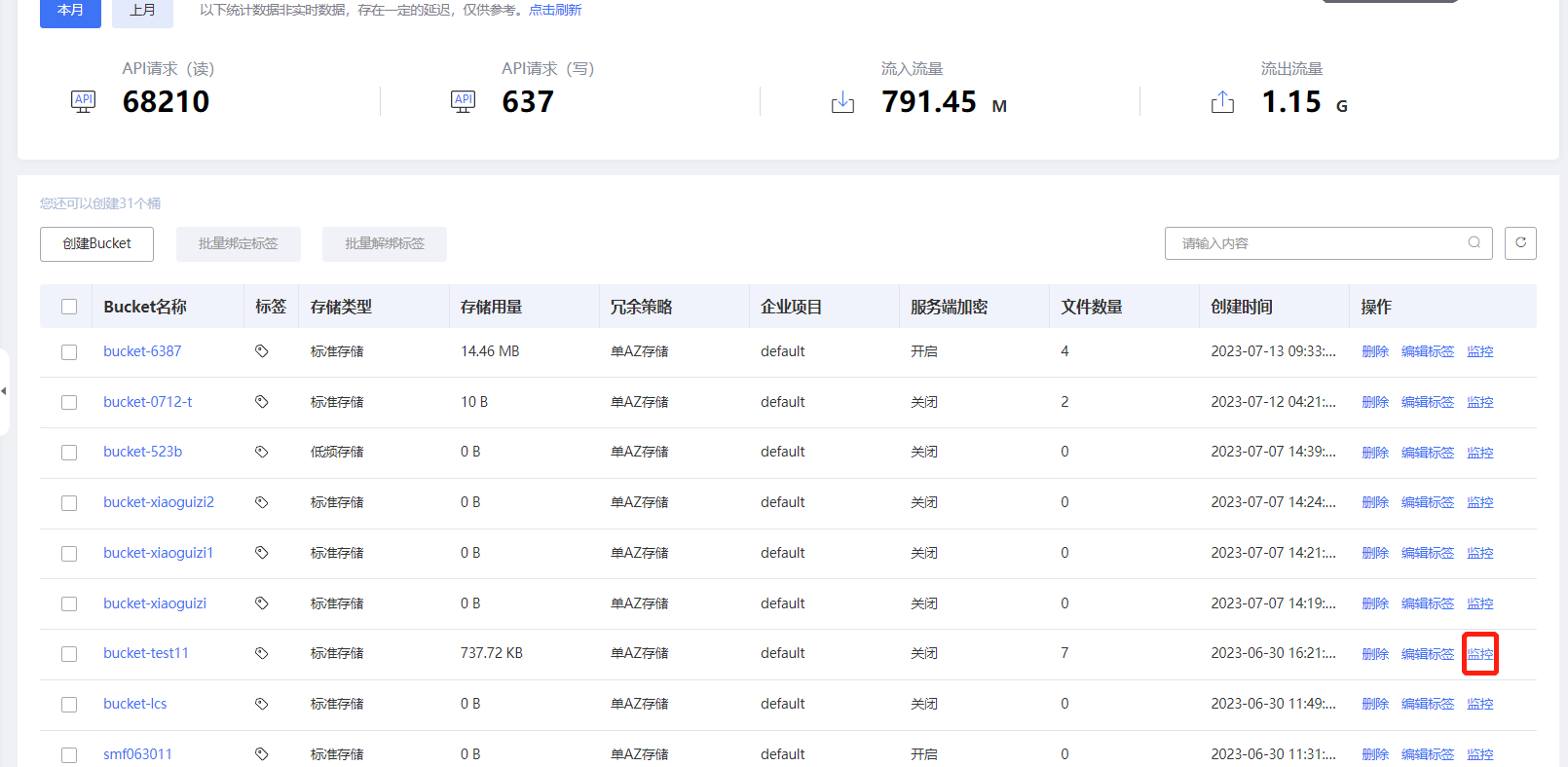This screenshot has height=767, width=1568.
Task: Toggle the select-all checkbox in table header
Action: (x=69, y=307)
